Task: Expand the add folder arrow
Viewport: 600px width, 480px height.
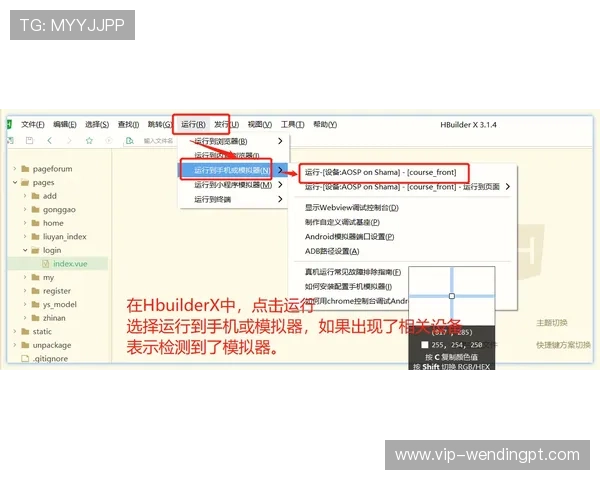Action: tap(25, 196)
